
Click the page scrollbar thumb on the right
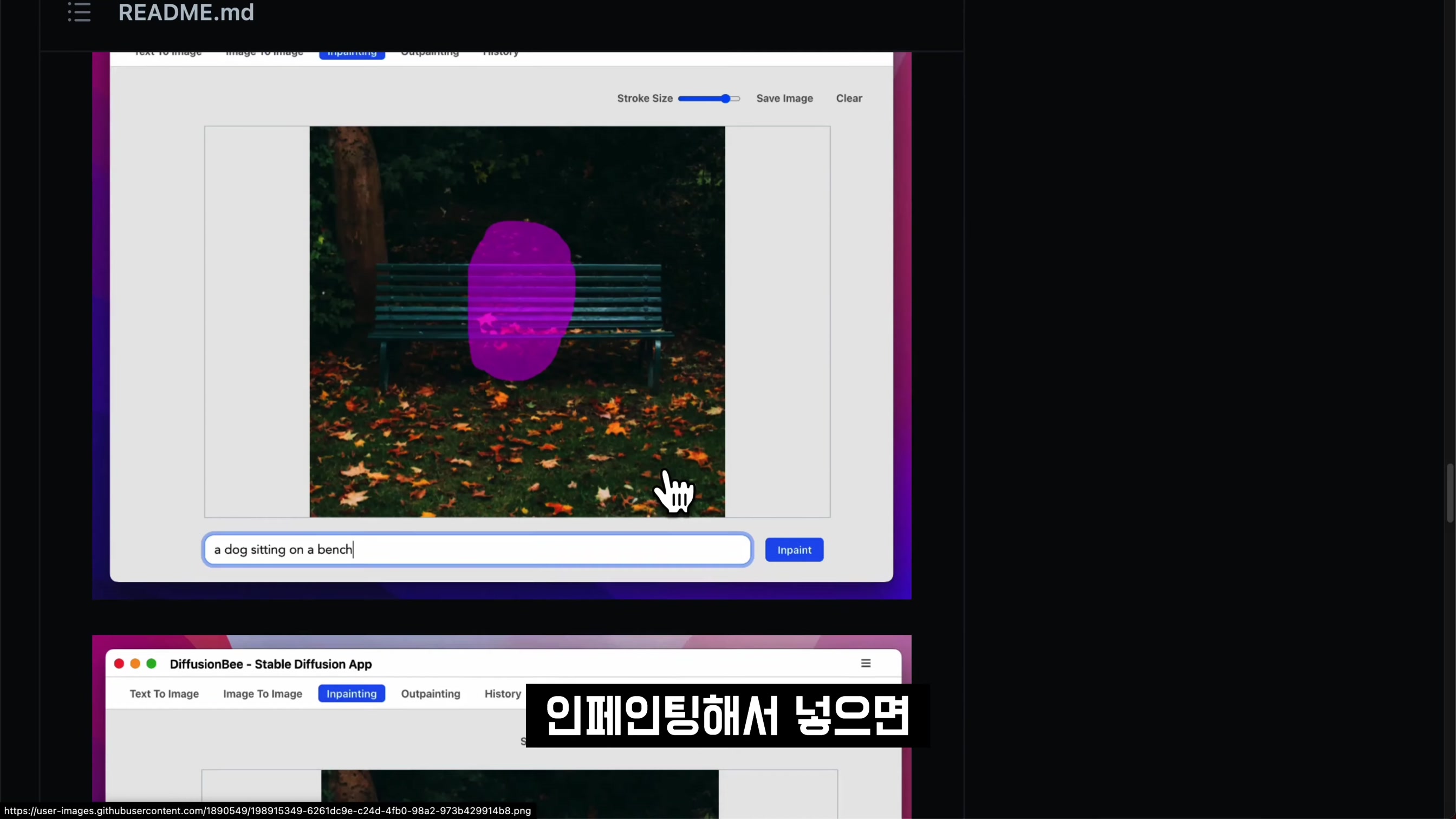[1450, 493]
